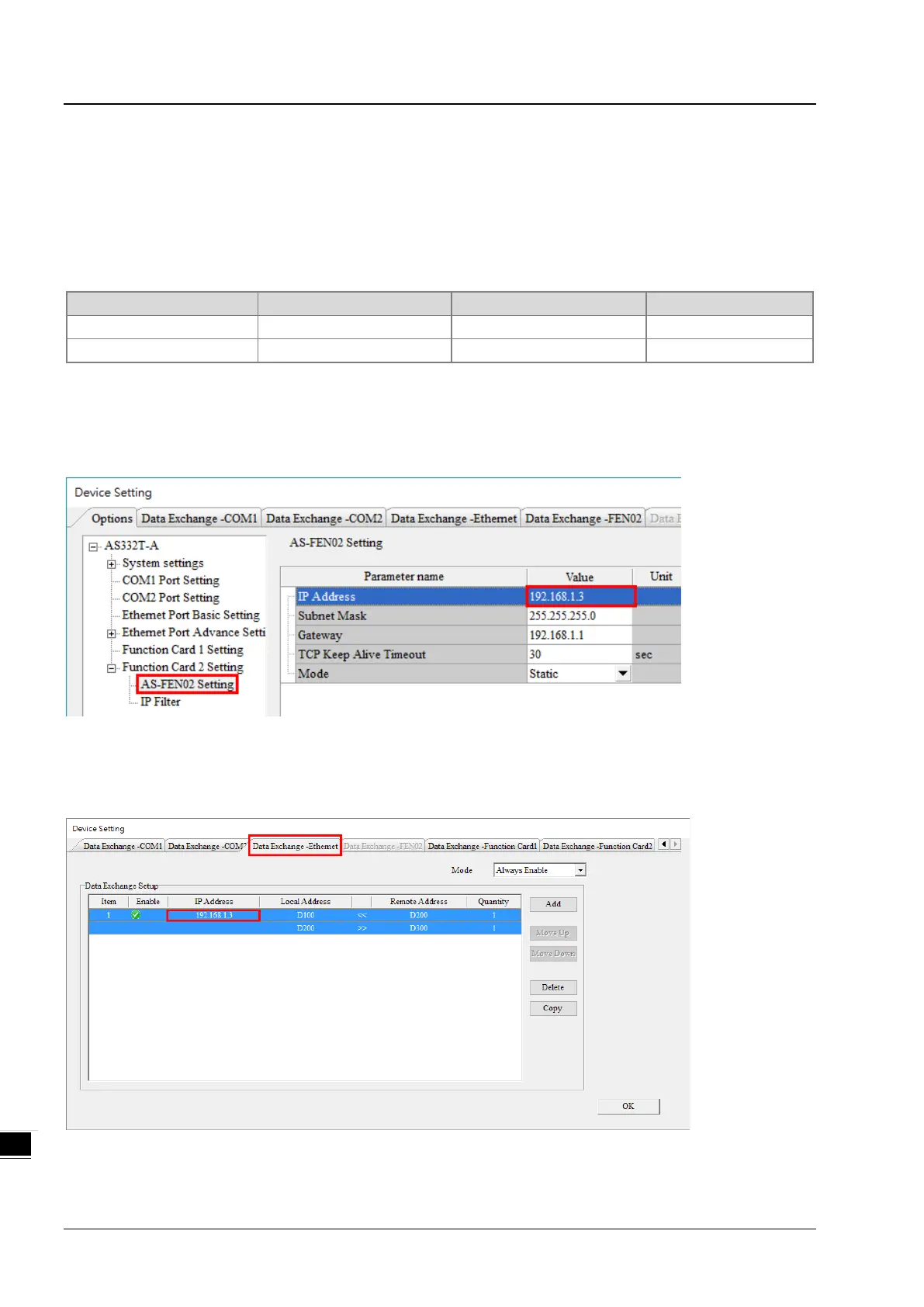The image size is (924, 1307).
Task: Toggle the green Enable checkmark for item 1
Action: click(x=136, y=915)
